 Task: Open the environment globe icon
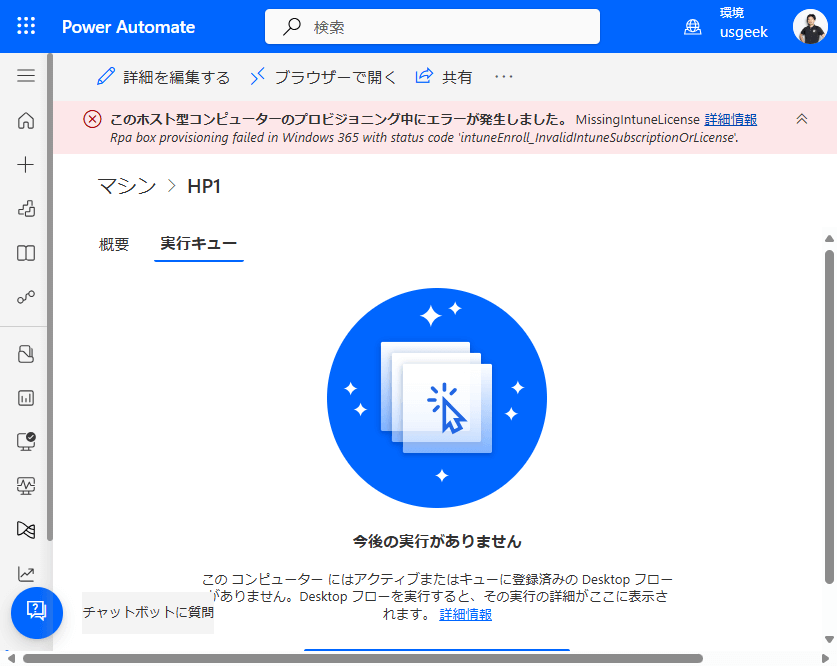[692, 27]
